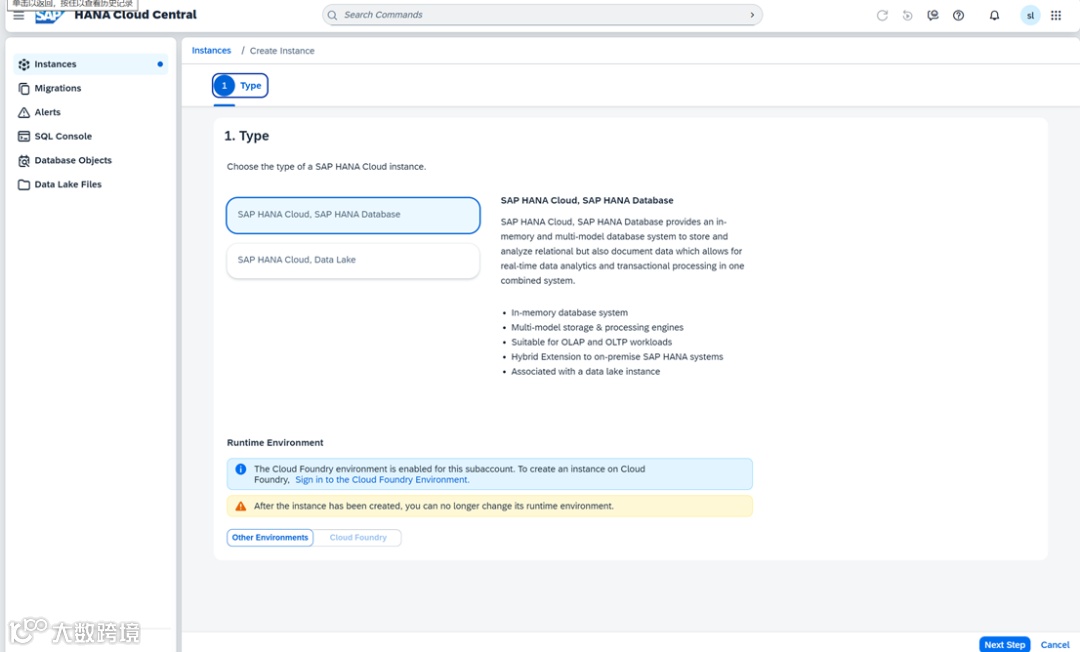Go to Instances breadcrumb link
Viewport: 1080px width, 652px height.
click(x=211, y=50)
